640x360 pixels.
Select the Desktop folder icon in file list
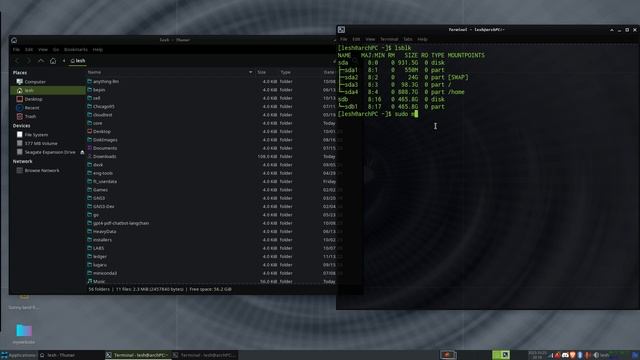[x=90, y=131]
